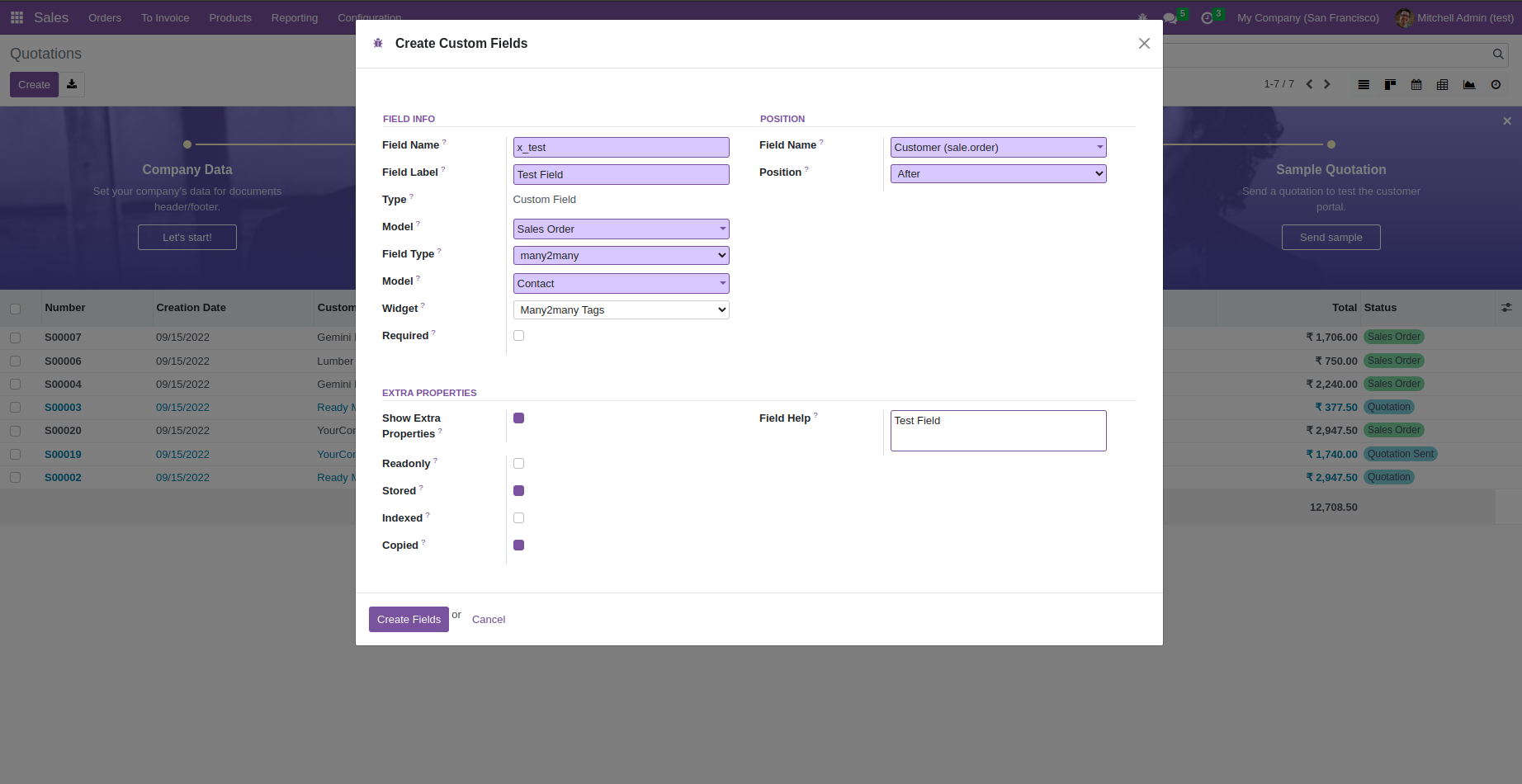Expand the Widget Many2many Tags dropdown
The width and height of the screenshot is (1522, 784).
[x=621, y=310]
